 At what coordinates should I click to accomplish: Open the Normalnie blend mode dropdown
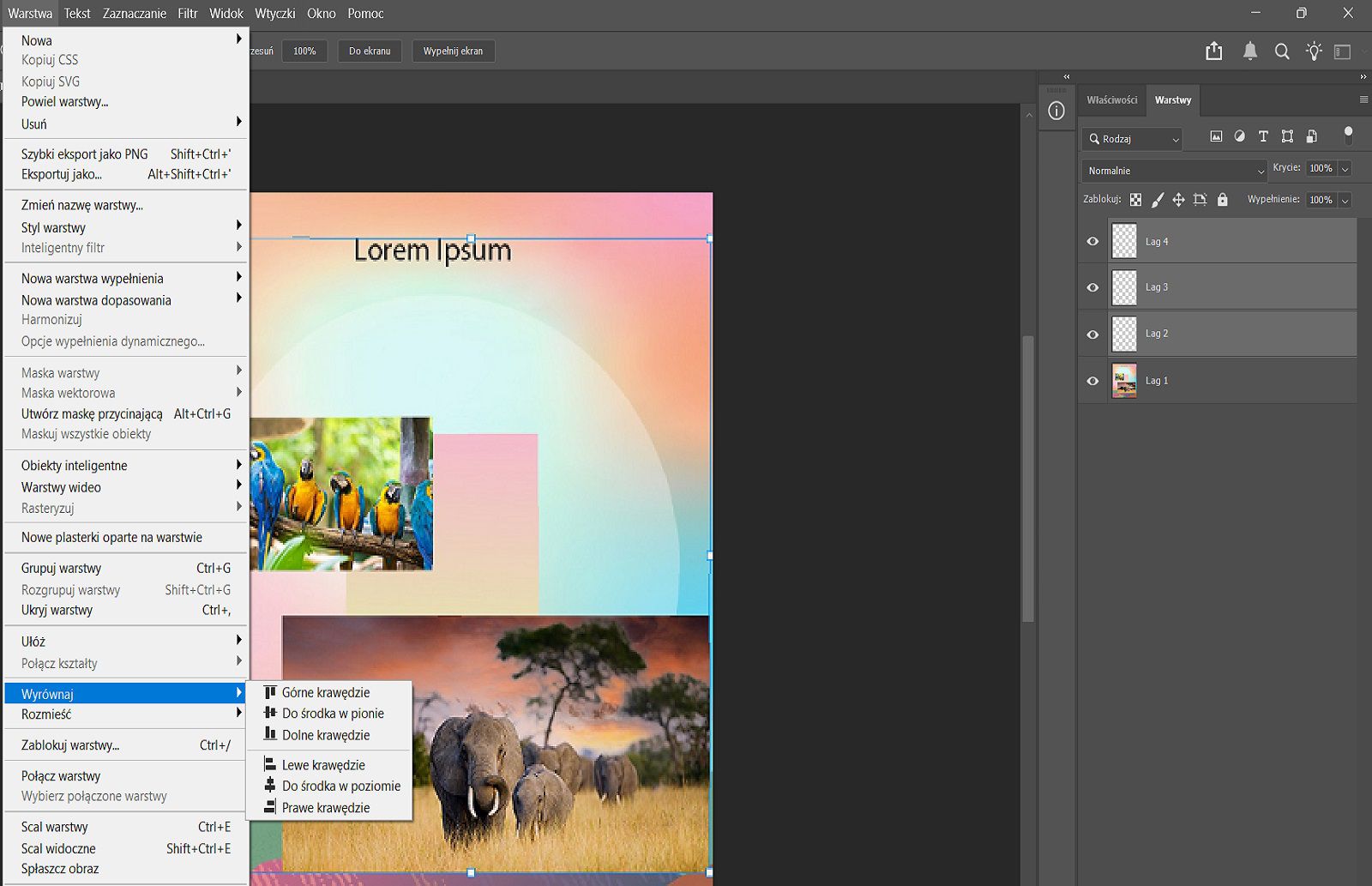click(x=1173, y=171)
